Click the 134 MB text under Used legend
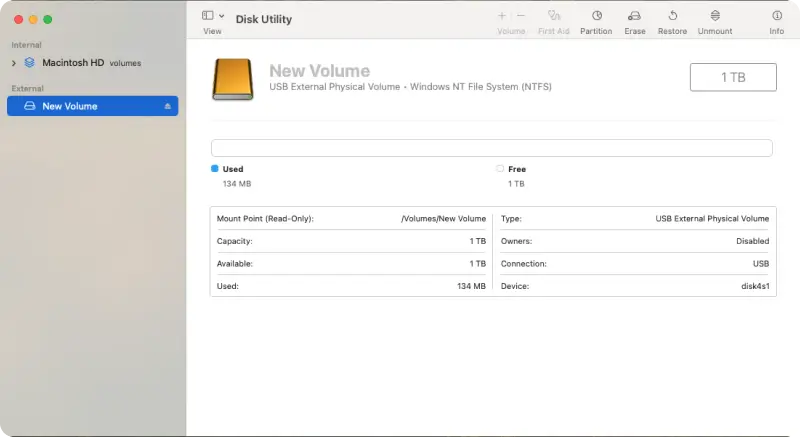This screenshot has height=437, width=800. tap(237, 184)
